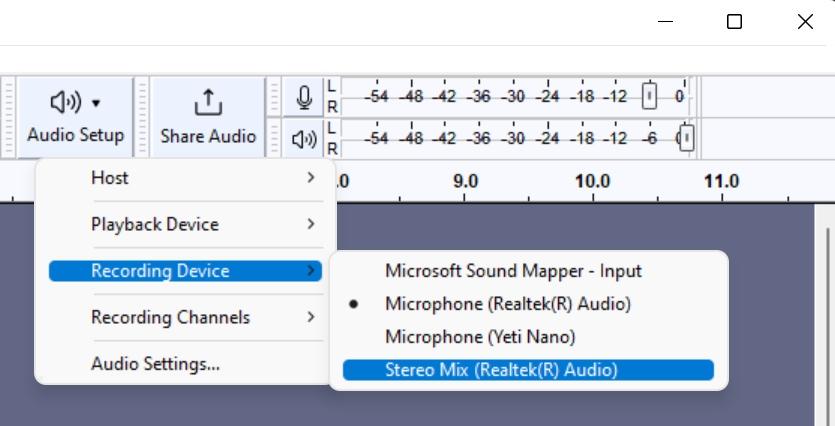Screen dimensions: 835x426
Task: Click the playback meter speaker icon
Action: (x=304, y=140)
